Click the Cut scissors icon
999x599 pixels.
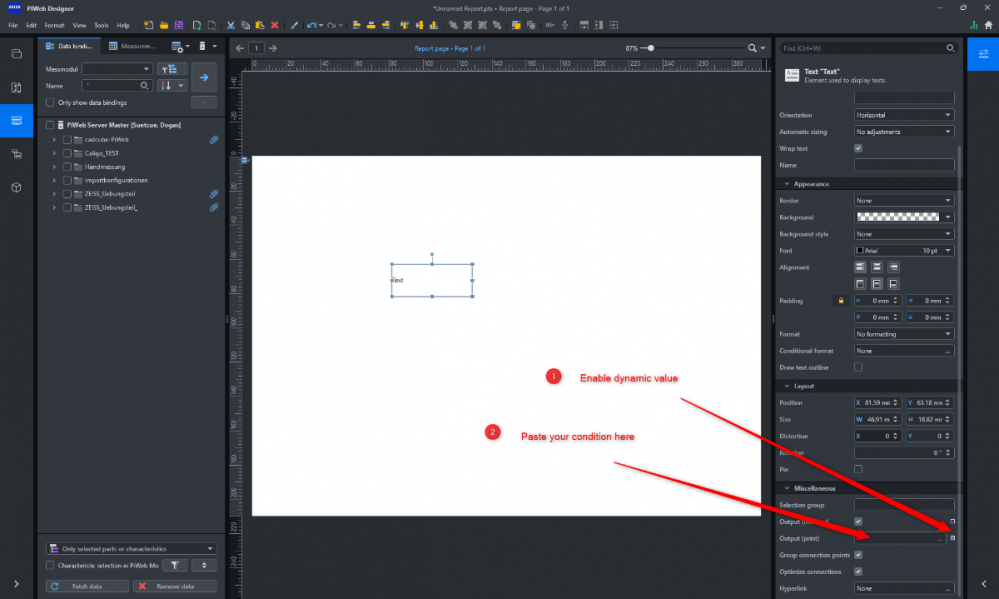point(230,24)
